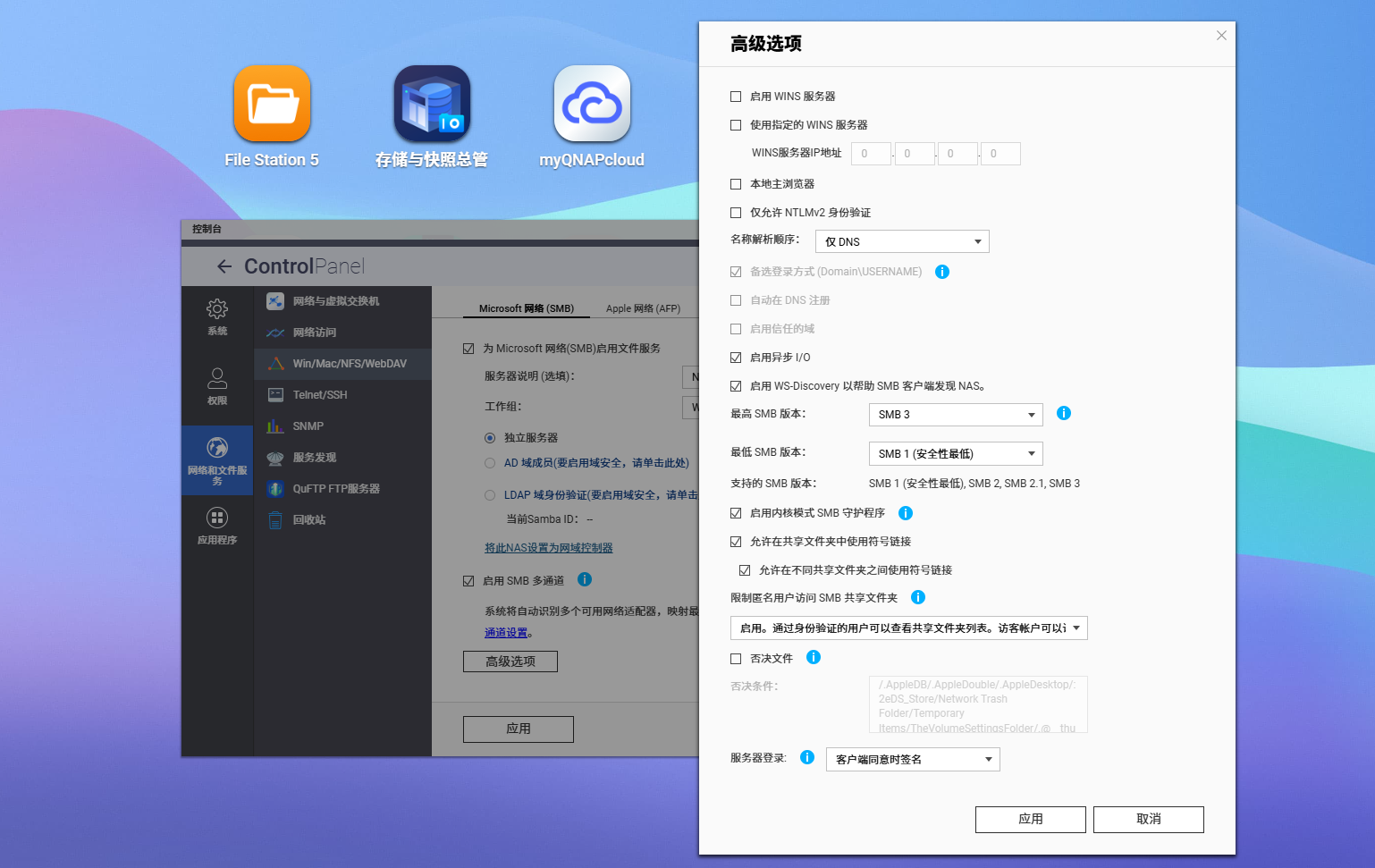1375x868 pixels.
Task: Click the info icon next to 否决文件
Action: (x=814, y=657)
